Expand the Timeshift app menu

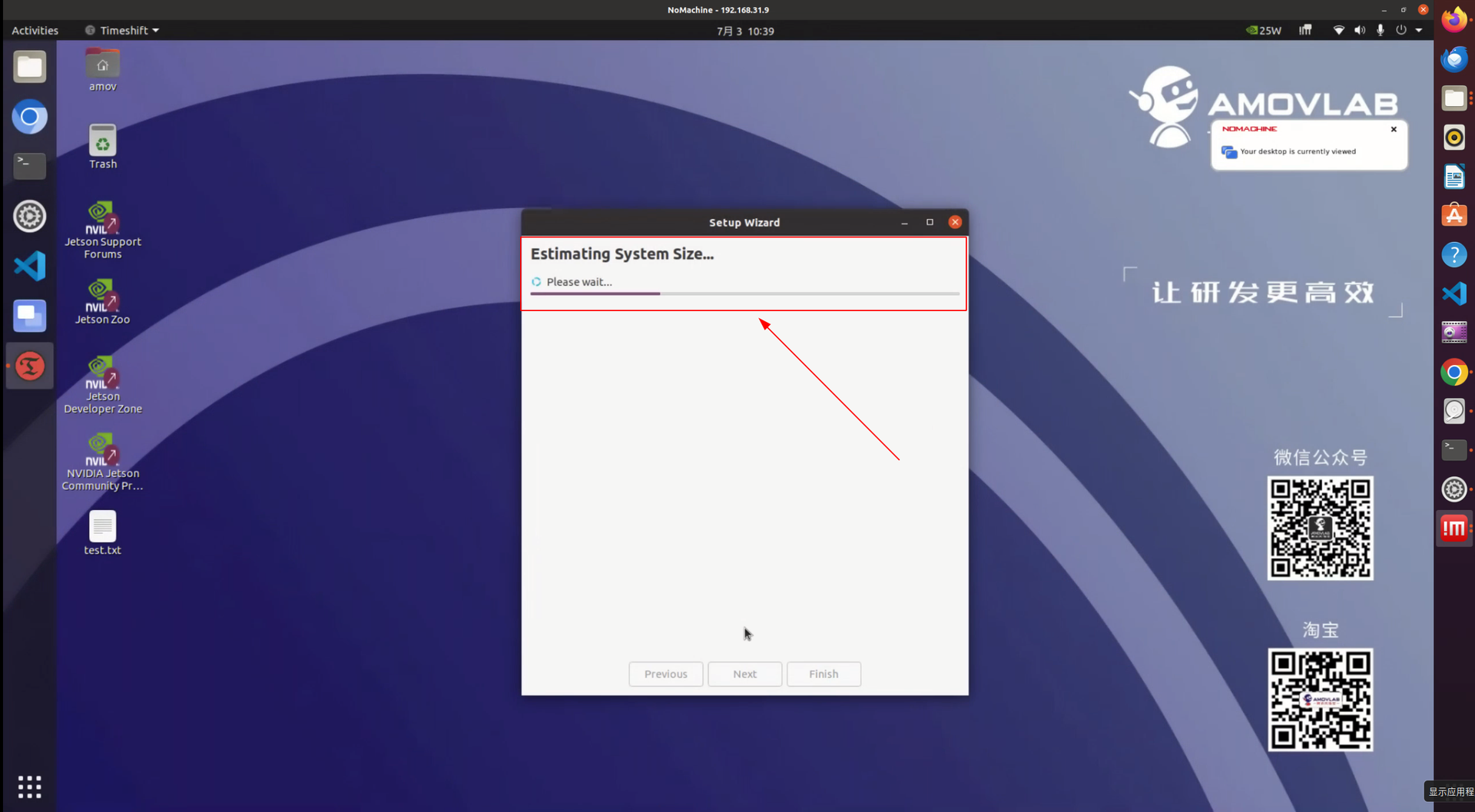pos(122,31)
